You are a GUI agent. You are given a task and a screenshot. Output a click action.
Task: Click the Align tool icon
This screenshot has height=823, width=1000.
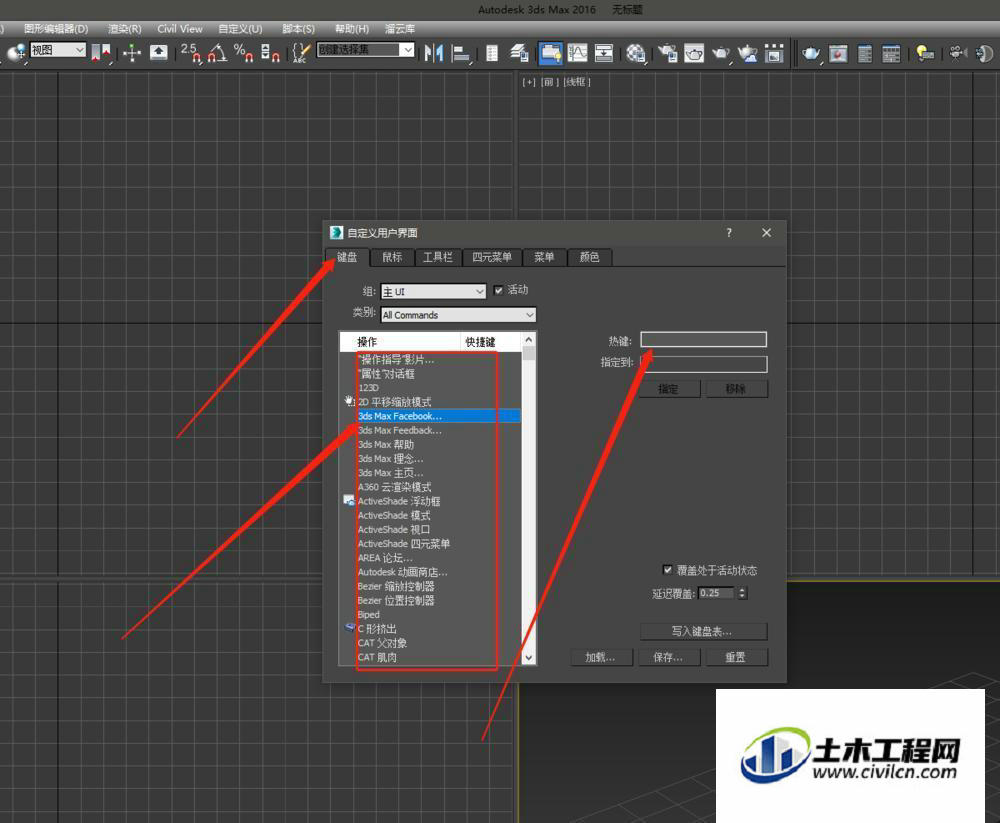click(x=460, y=53)
